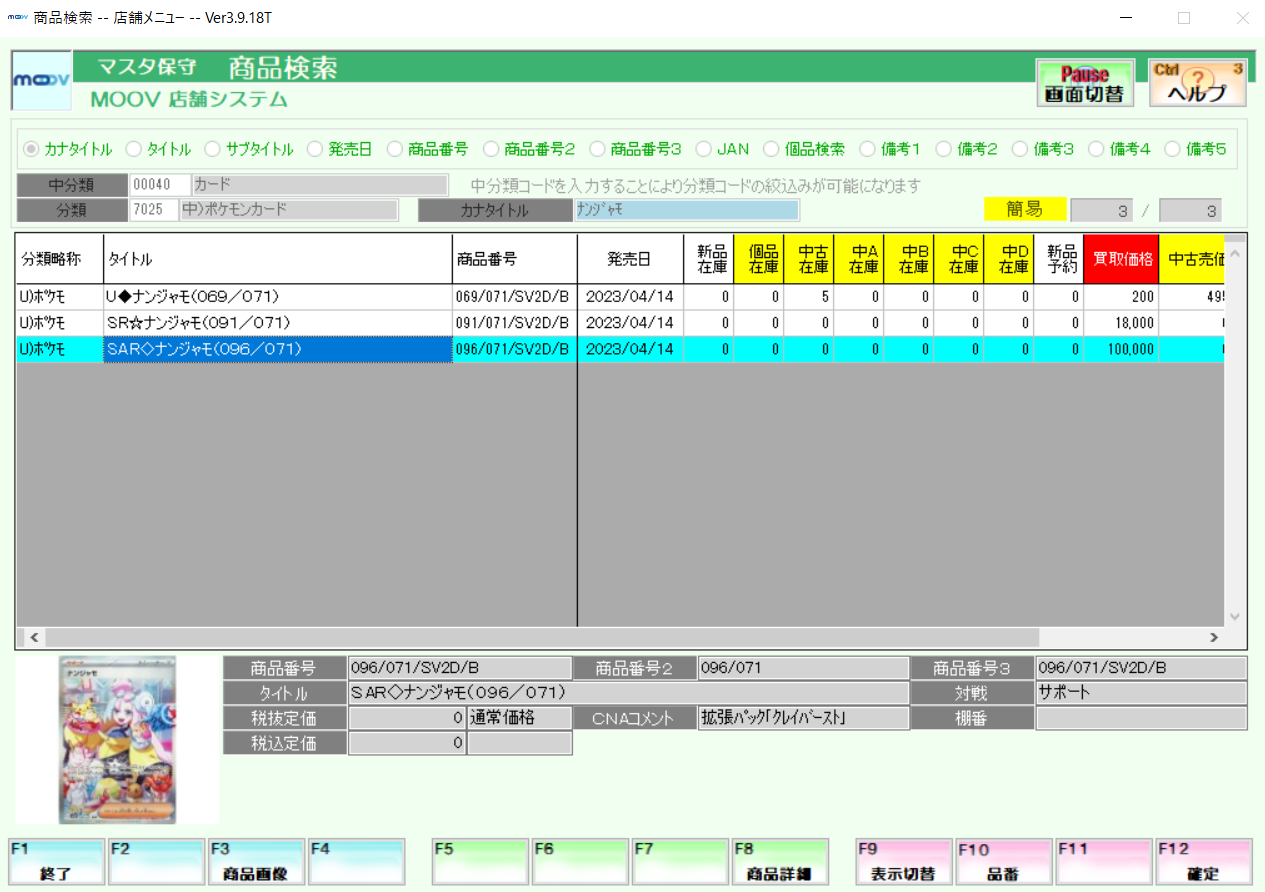The image size is (1265, 892).
Task: Click the 新品在庫 column header
Action: pos(709,259)
